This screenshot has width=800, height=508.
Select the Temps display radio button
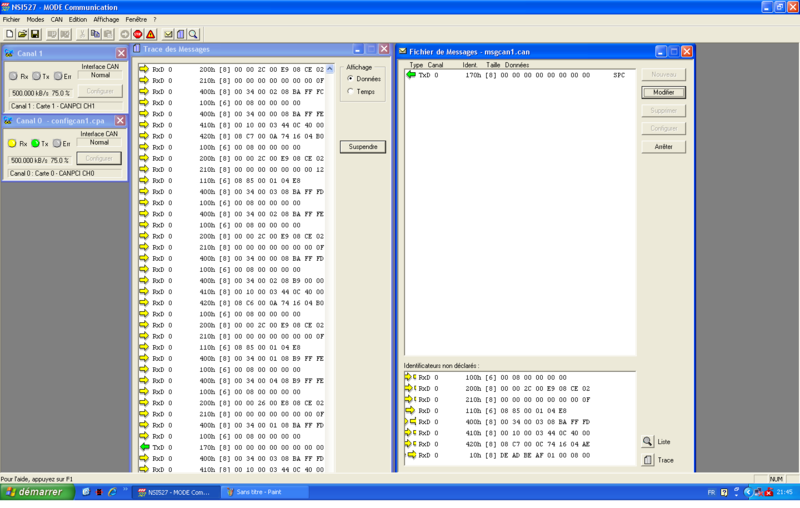350,91
